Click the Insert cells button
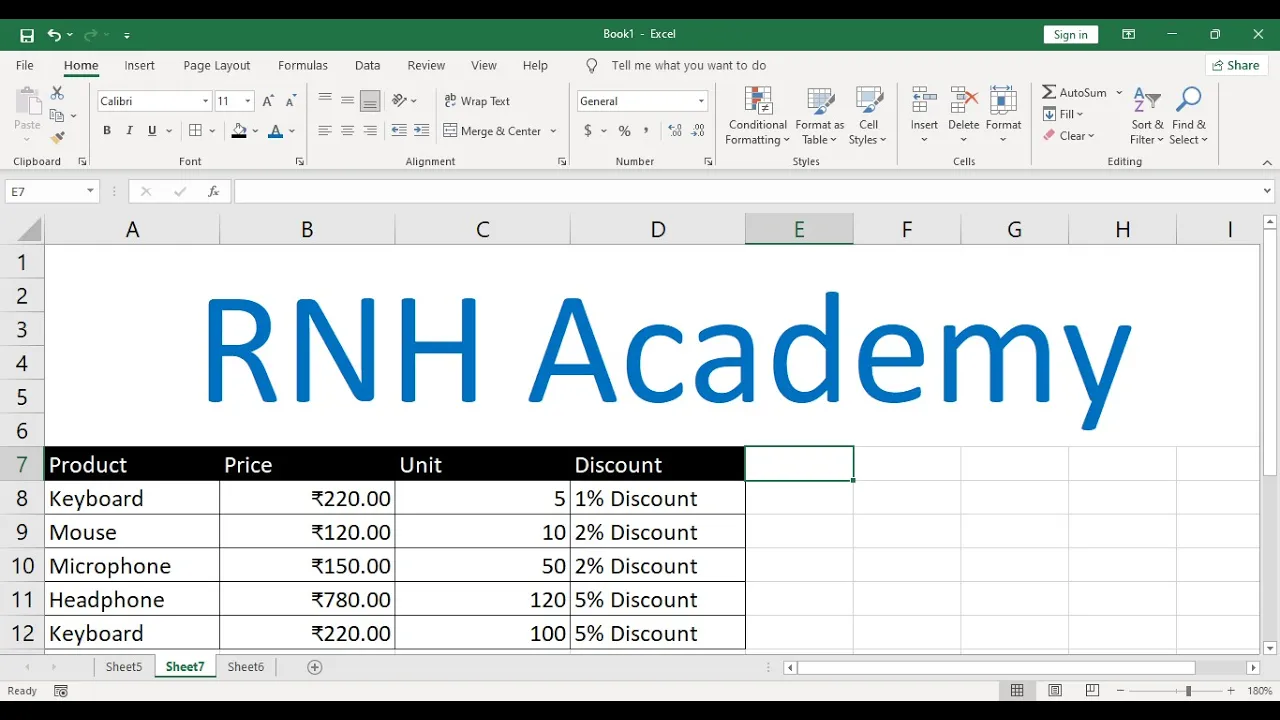 click(924, 116)
